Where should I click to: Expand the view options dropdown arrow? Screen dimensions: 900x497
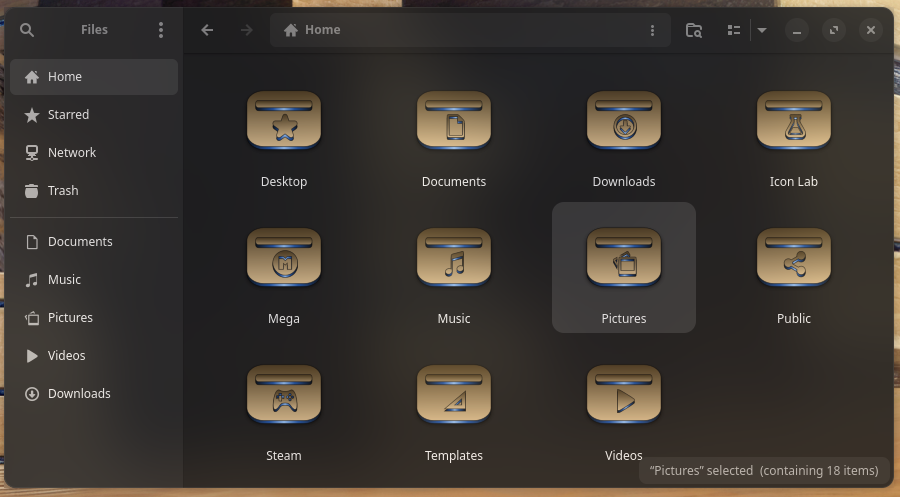click(762, 30)
